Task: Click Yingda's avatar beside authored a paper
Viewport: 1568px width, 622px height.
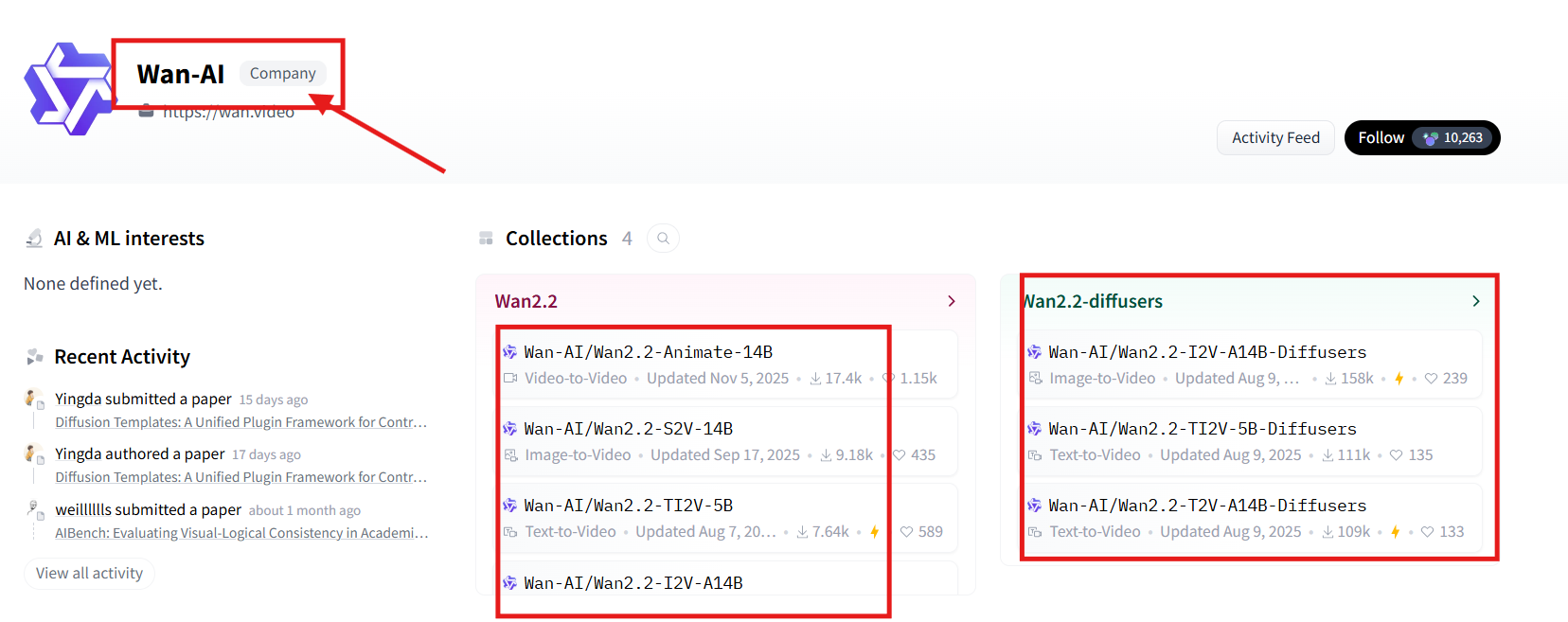Action: click(x=32, y=453)
